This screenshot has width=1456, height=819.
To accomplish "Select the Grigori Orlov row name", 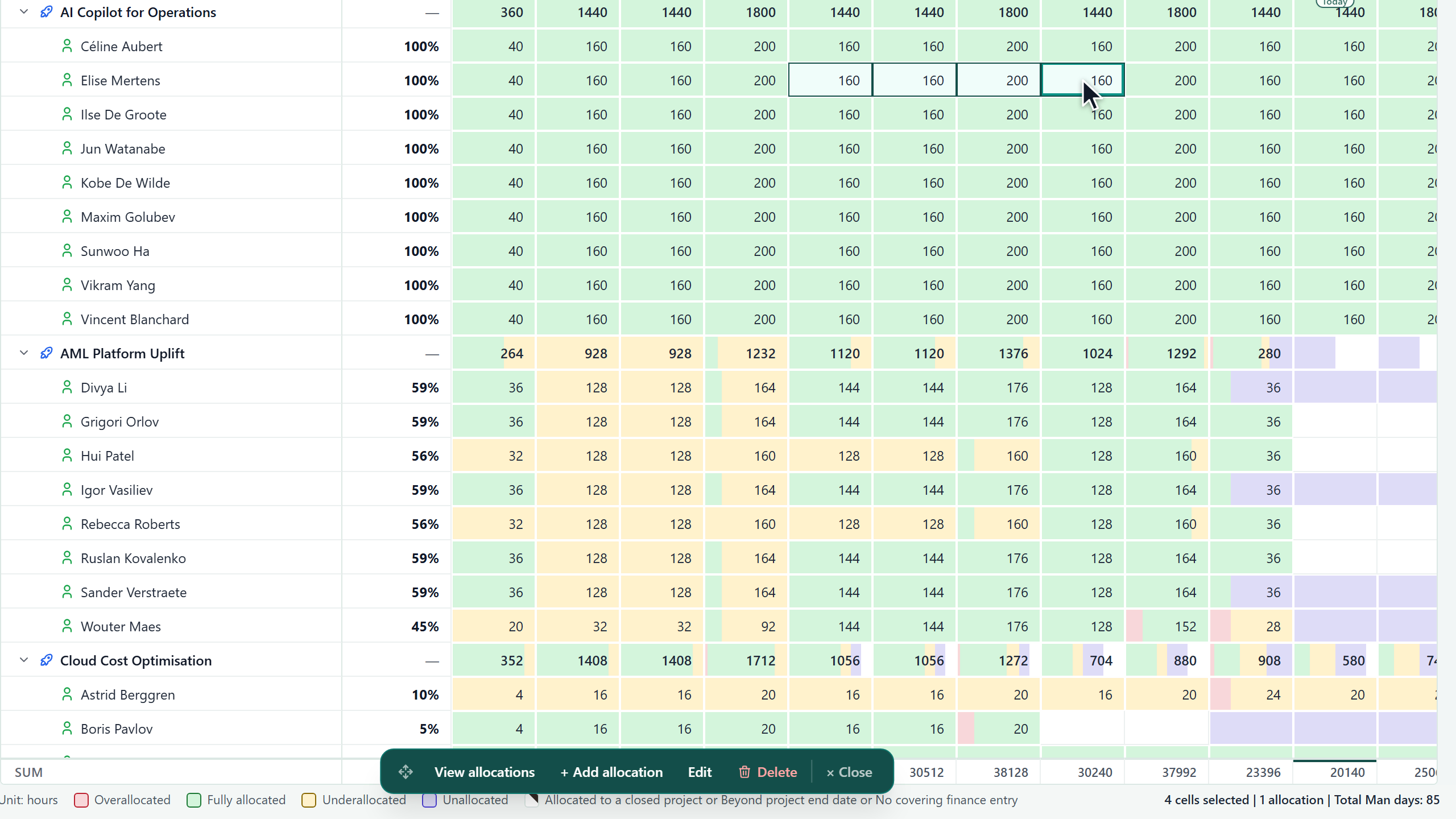I will 119,421.
